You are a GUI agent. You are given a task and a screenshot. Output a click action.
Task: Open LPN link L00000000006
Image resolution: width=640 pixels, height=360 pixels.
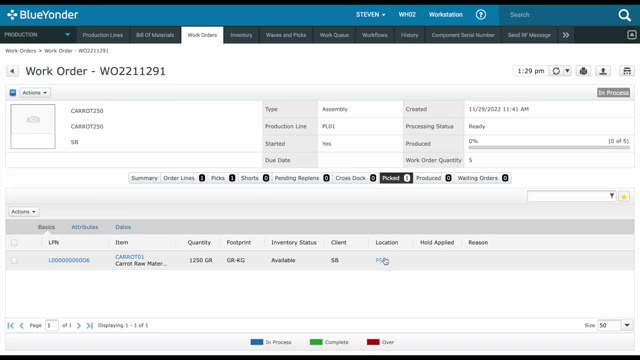point(69,260)
